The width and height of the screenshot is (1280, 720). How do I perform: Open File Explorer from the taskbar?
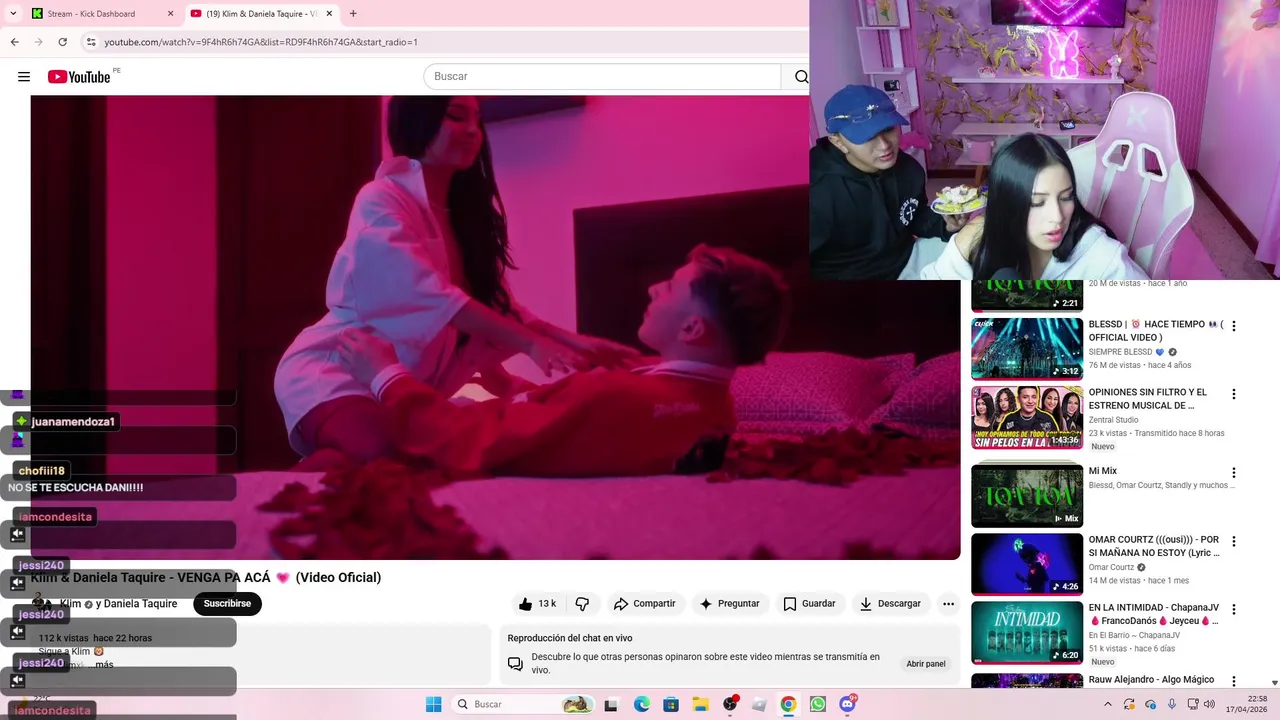[x=700, y=704]
